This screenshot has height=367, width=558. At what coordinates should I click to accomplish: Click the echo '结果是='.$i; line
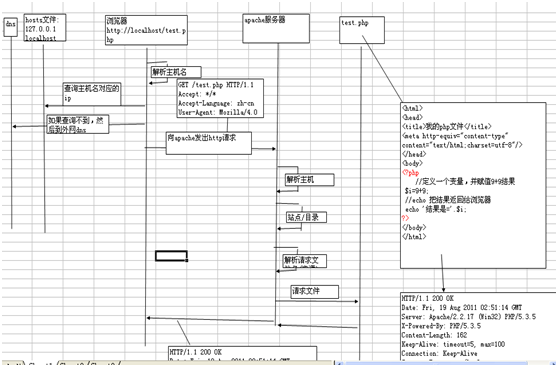click(x=436, y=209)
